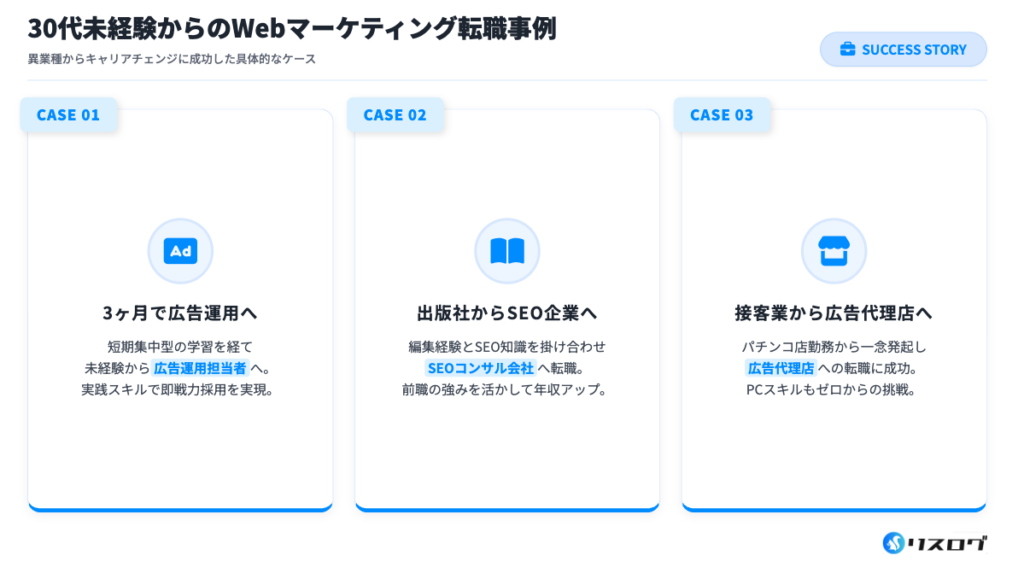This screenshot has height=573, width=1024.
Task: Click the PCスキルもゼロからの挑戦 line
Action: coord(833,390)
